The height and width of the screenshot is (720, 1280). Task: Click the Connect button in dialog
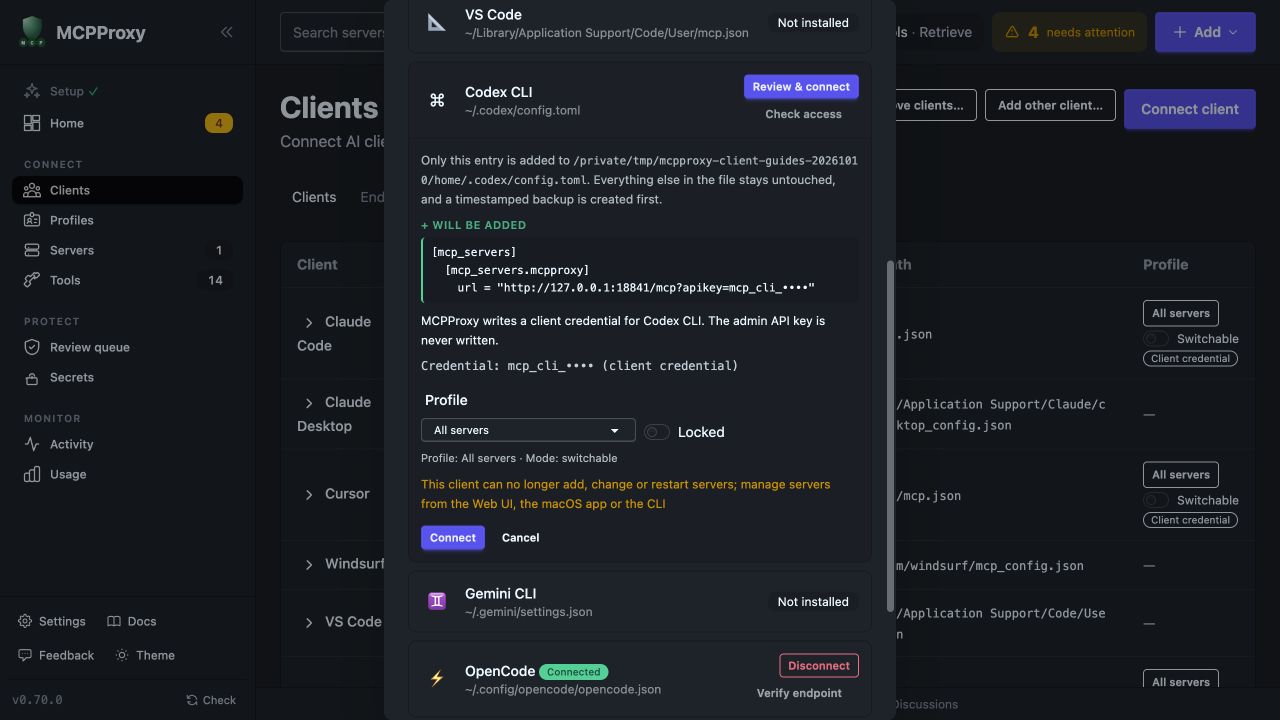coord(453,538)
